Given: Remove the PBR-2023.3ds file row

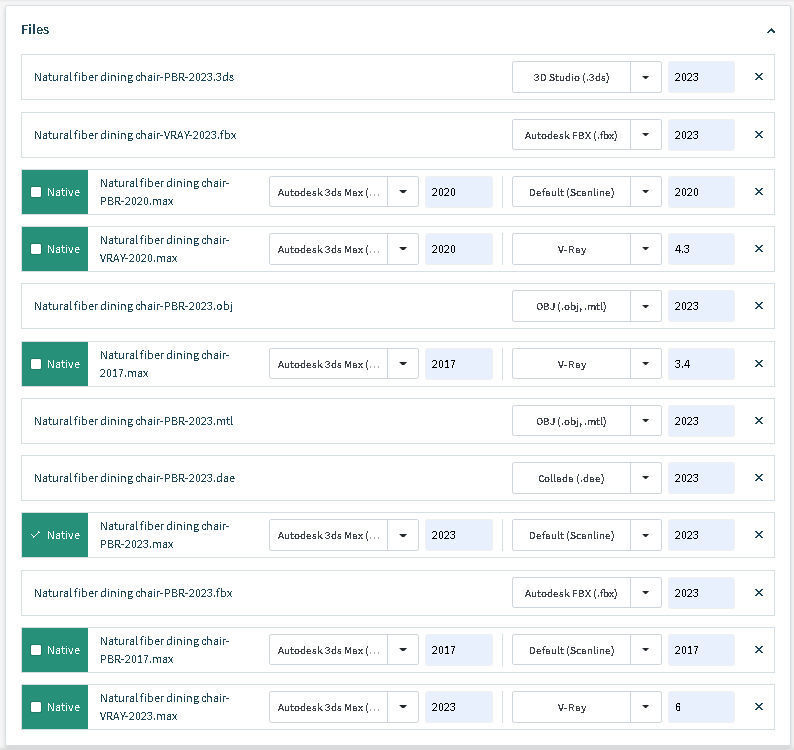Looking at the screenshot, I should (758, 77).
